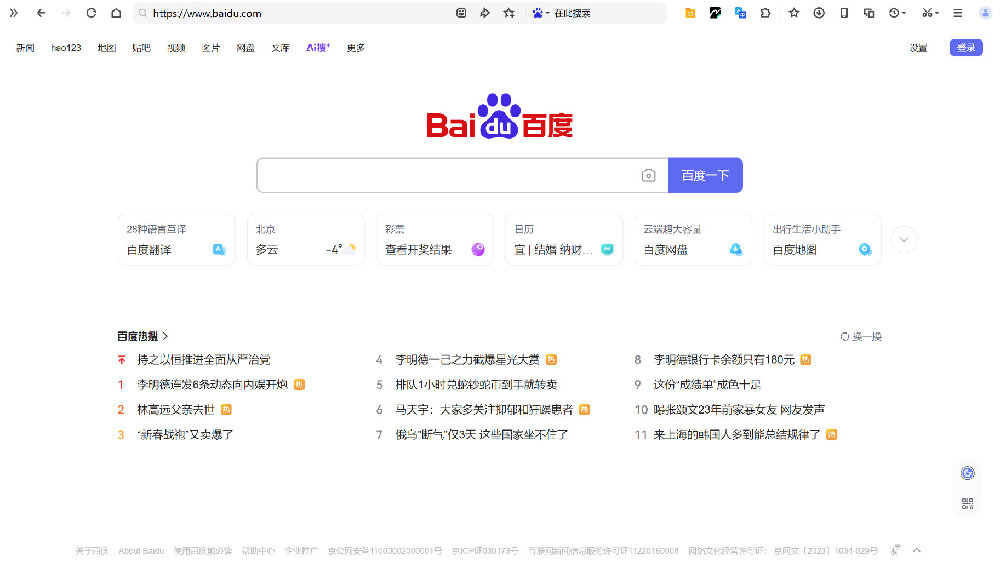Click the blue 登录 button
Image resolution: width=1000 pixels, height=562 pixels.
coord(966,48)
